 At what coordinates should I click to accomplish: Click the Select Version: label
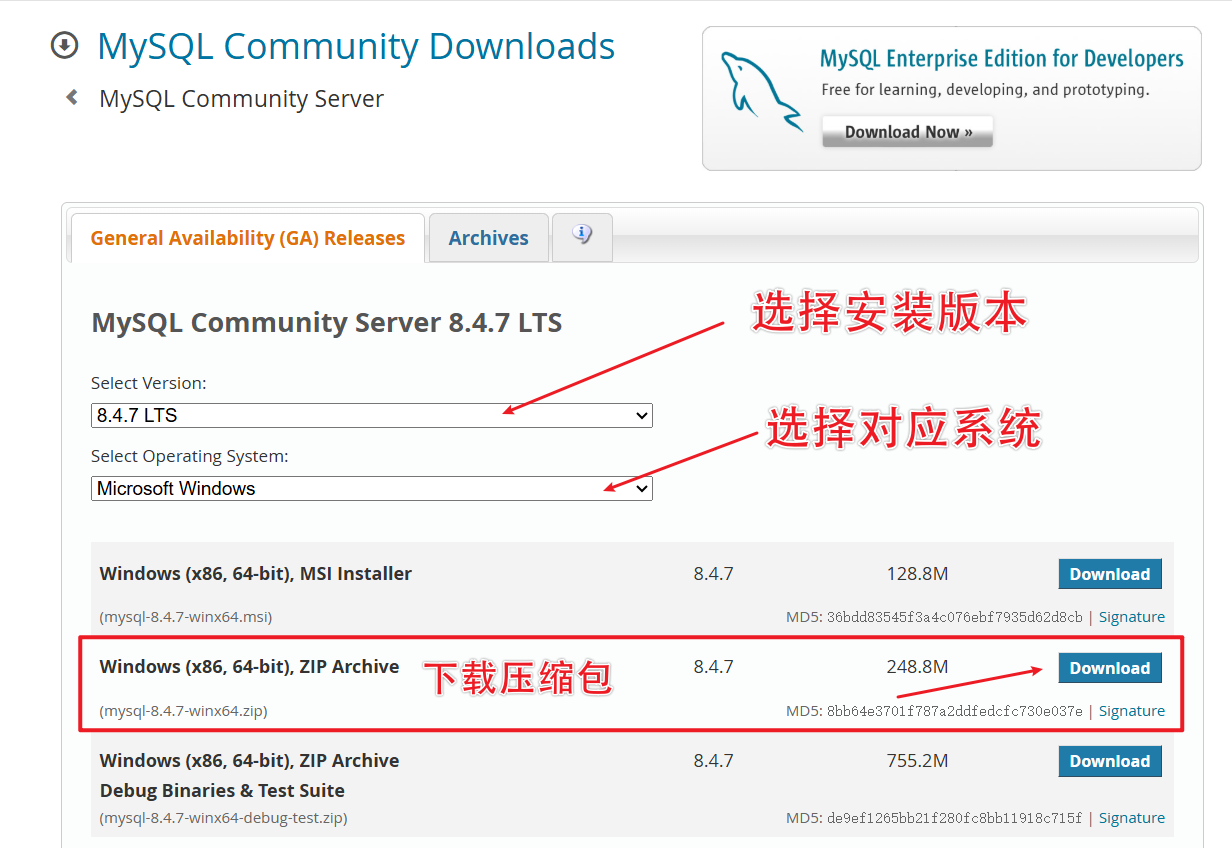(x=149, y=383)
